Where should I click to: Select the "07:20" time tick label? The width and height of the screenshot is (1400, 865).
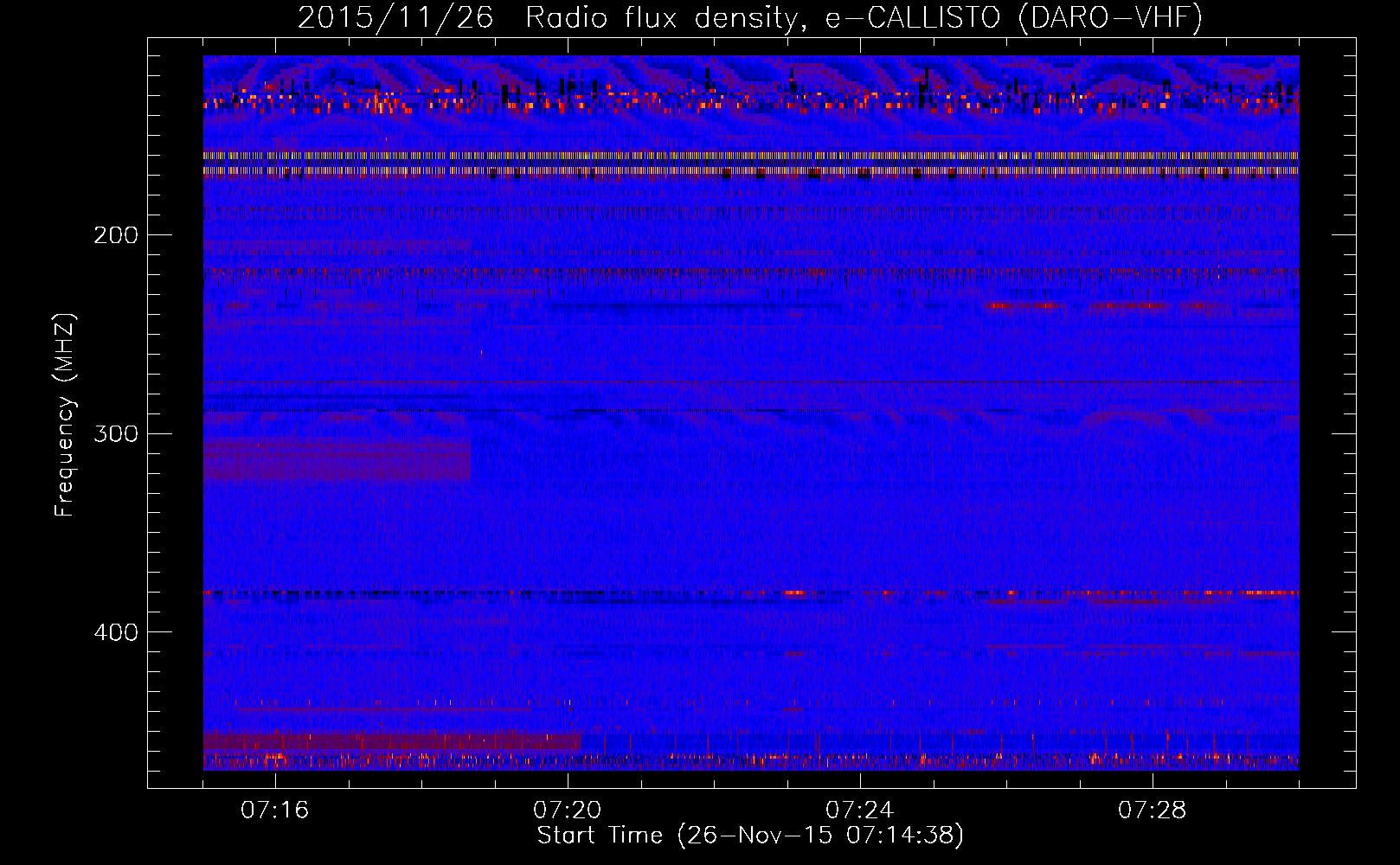(x=567, y=811)
